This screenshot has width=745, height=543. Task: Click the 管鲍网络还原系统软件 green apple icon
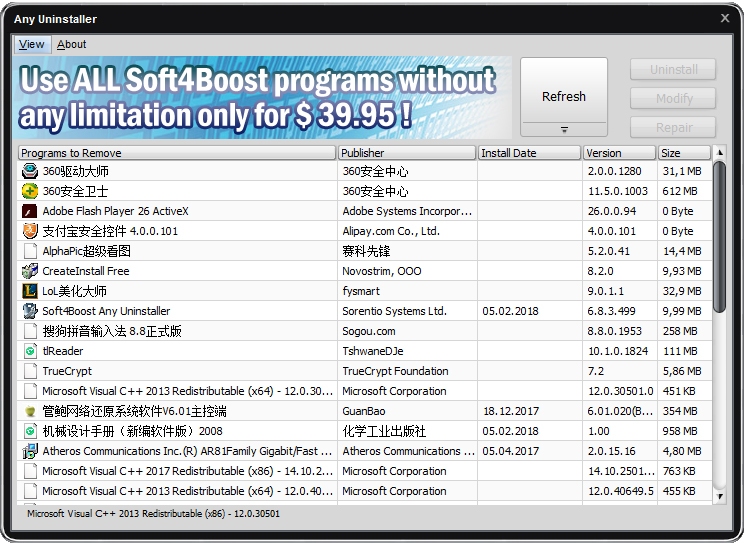tap(30, 411)
